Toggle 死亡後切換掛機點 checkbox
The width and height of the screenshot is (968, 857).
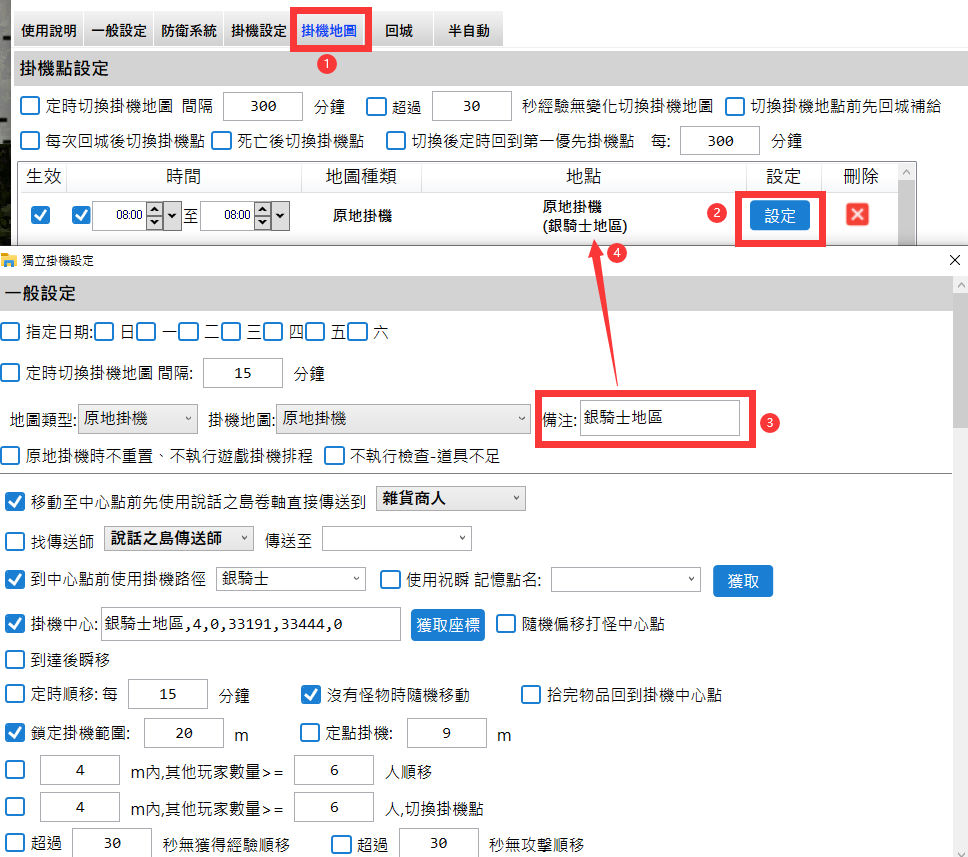click(220, 140)
